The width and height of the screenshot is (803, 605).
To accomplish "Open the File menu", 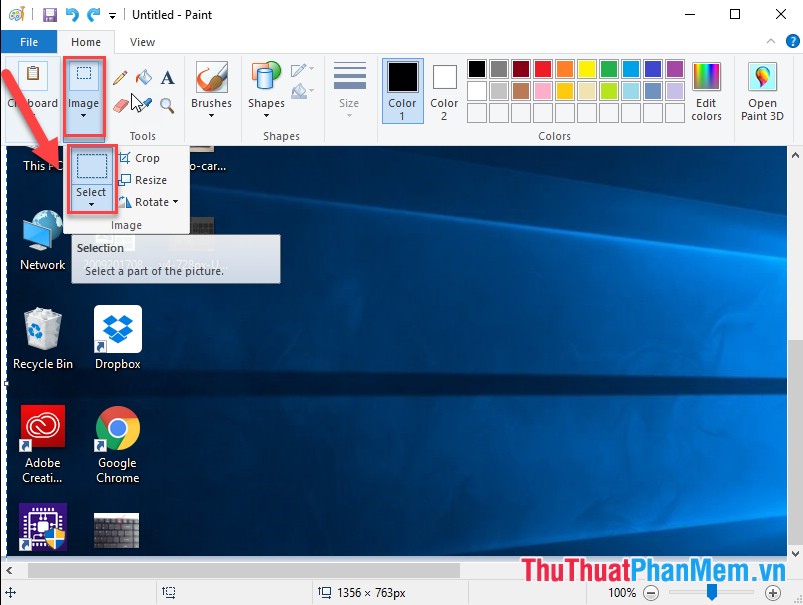I will (29, 42).
